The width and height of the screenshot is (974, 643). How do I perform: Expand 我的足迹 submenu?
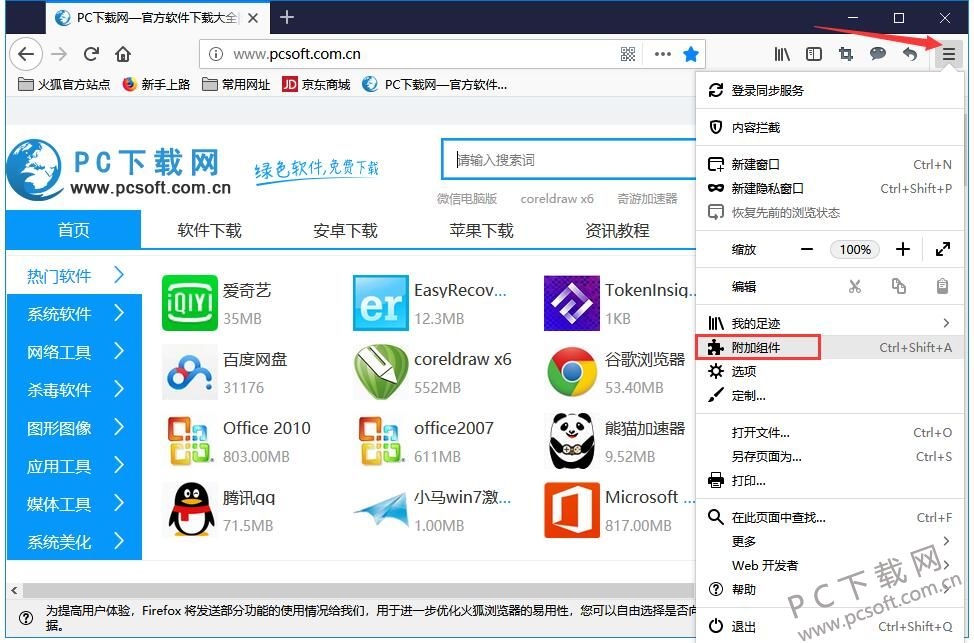pyautogui.click(x=830, y=323)
